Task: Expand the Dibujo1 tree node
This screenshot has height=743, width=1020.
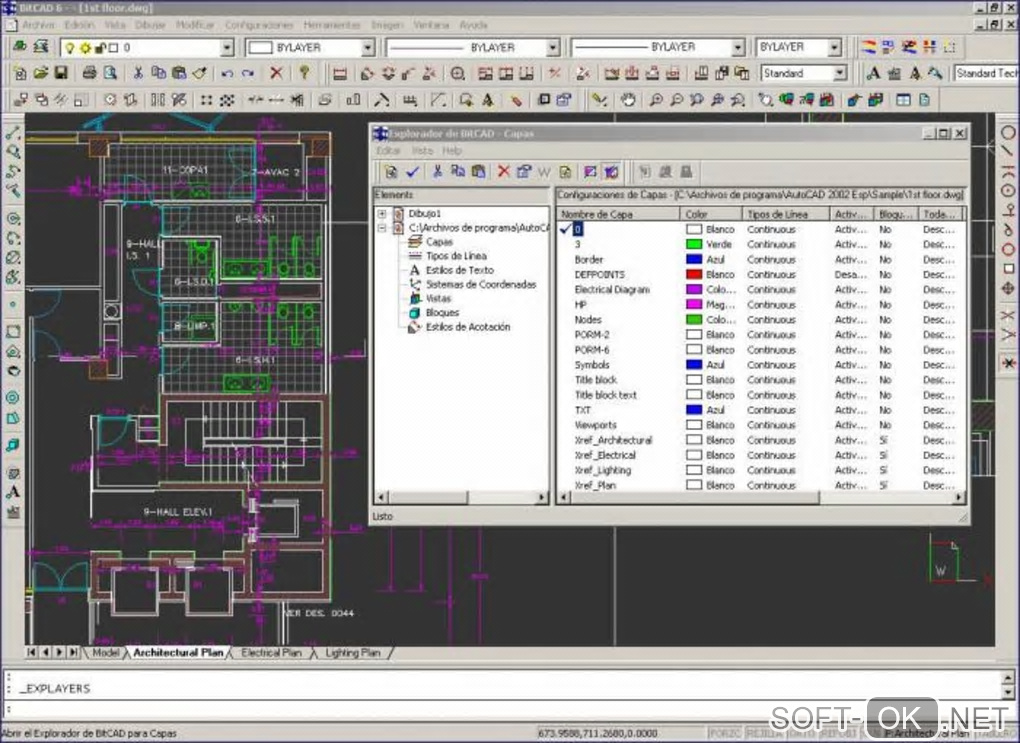Action: click(x=382, y=214)
